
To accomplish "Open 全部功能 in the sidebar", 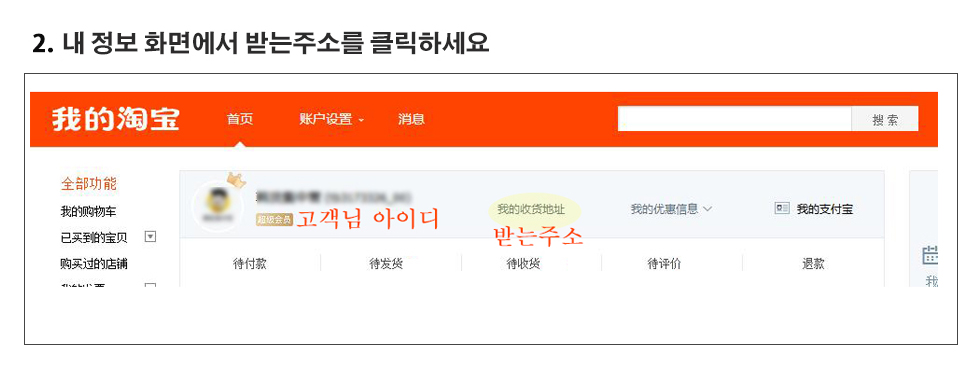I will [x=89, y=184].
